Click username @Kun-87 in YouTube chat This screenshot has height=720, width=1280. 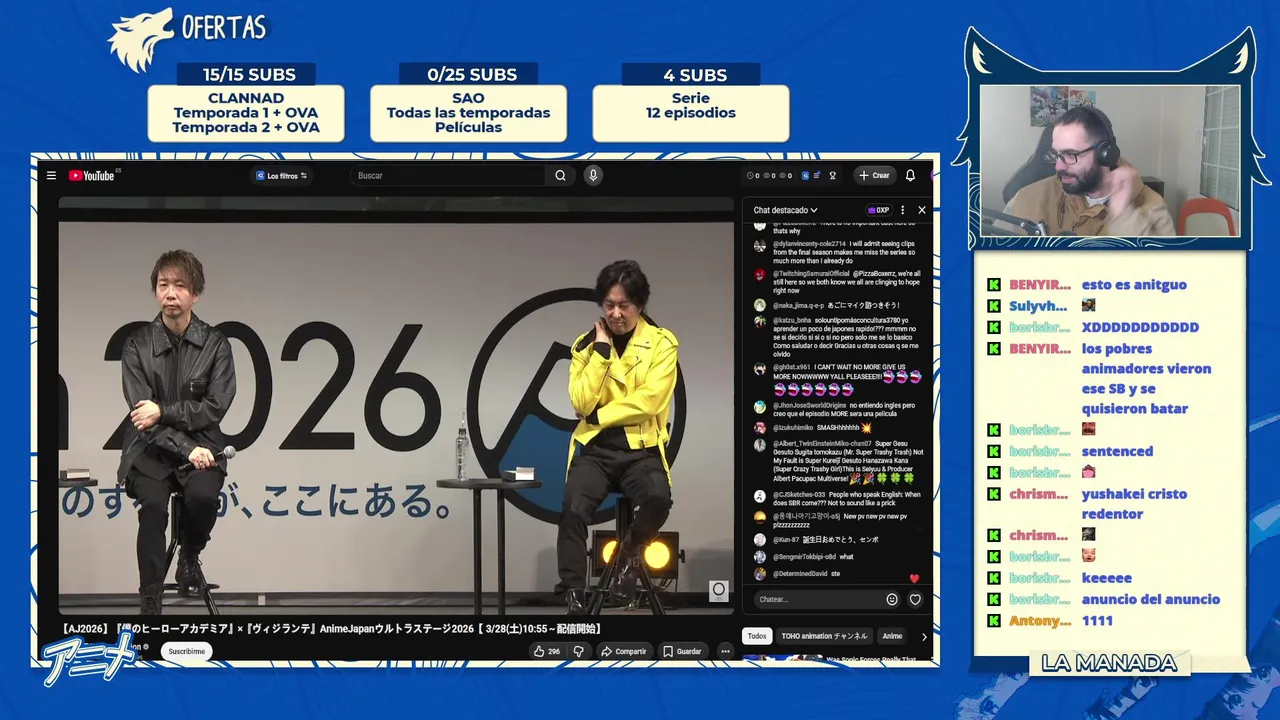pos(786,539)
